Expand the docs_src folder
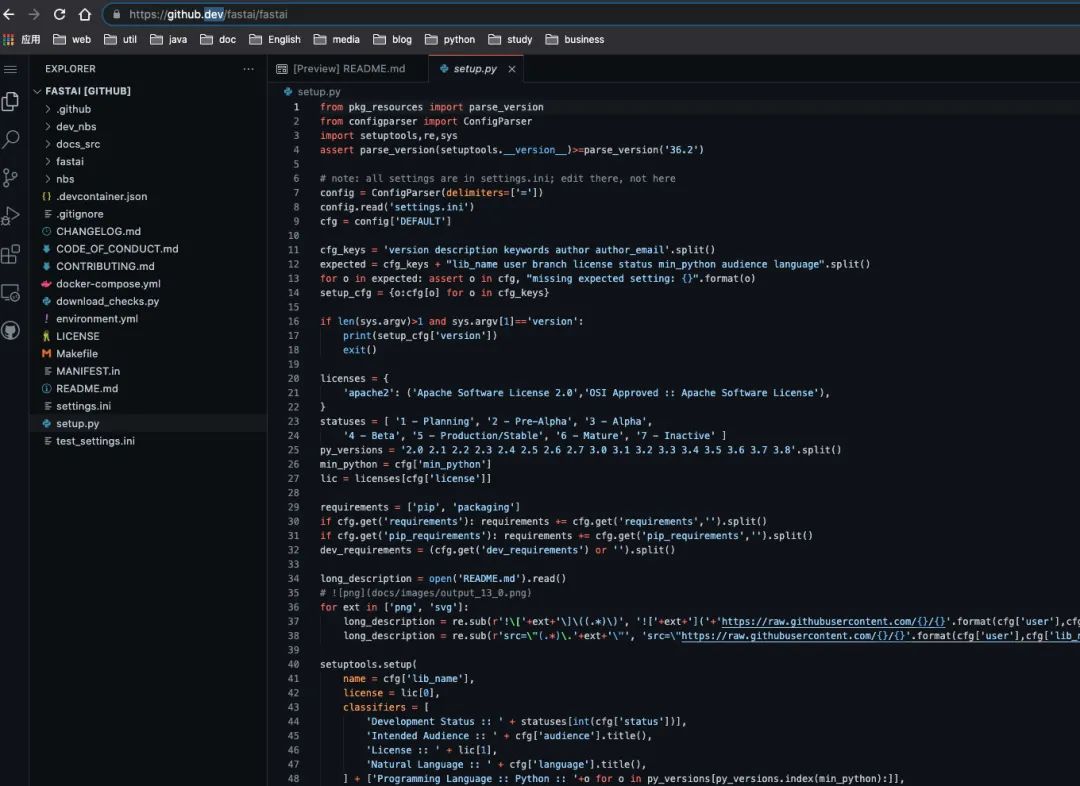 (77, 144)
